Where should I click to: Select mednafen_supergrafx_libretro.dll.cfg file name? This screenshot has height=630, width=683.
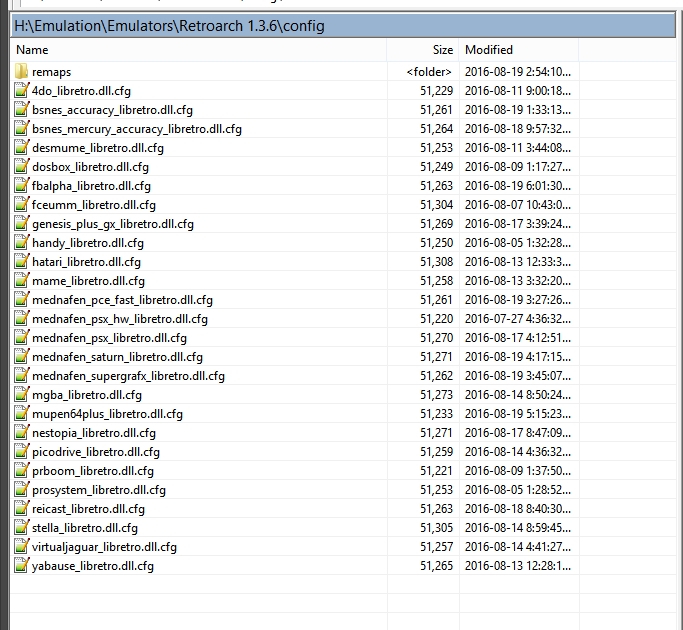[128, 376]
